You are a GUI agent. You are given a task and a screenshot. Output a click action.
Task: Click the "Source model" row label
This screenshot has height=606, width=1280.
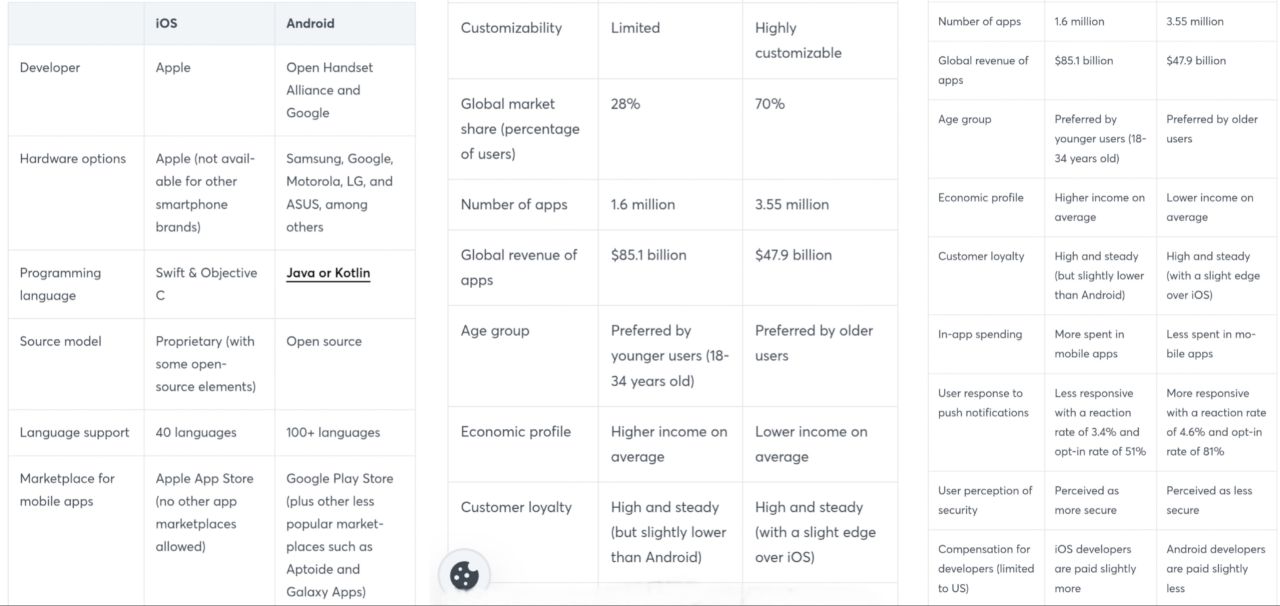pos(60,341)
